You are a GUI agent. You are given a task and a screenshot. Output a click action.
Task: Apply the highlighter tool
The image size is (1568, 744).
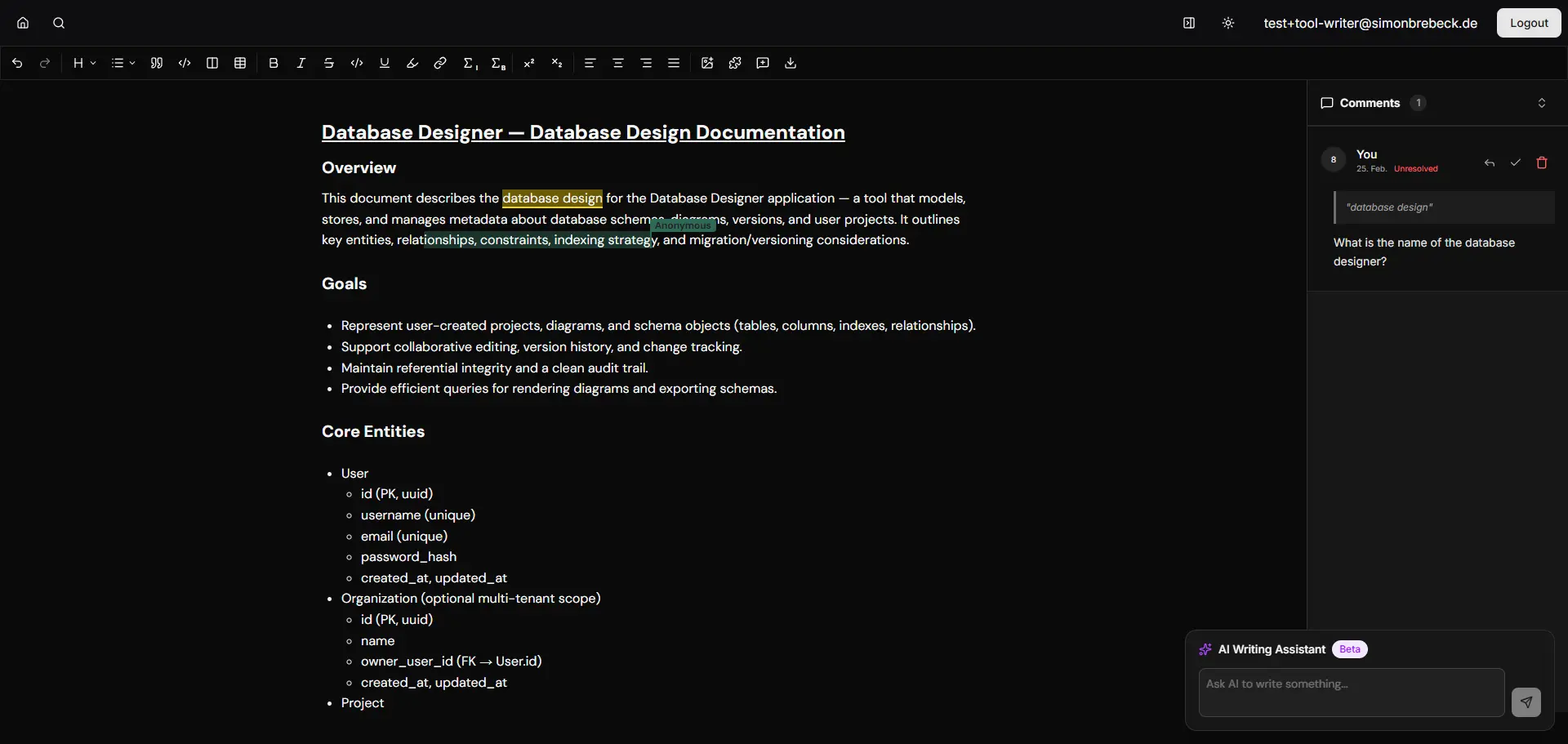coord(412,63)
